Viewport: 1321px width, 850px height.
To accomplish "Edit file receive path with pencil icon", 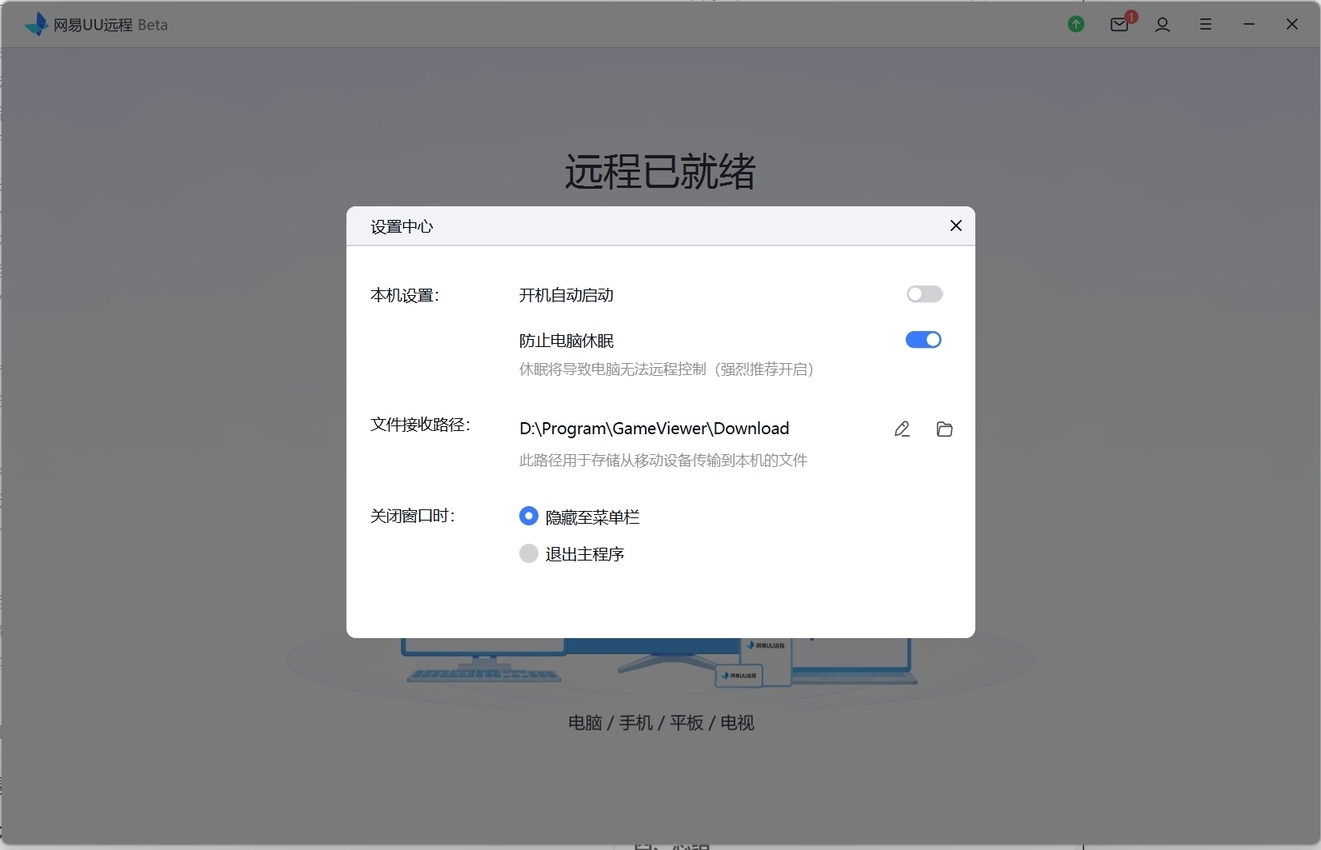I will coord(902,429).
